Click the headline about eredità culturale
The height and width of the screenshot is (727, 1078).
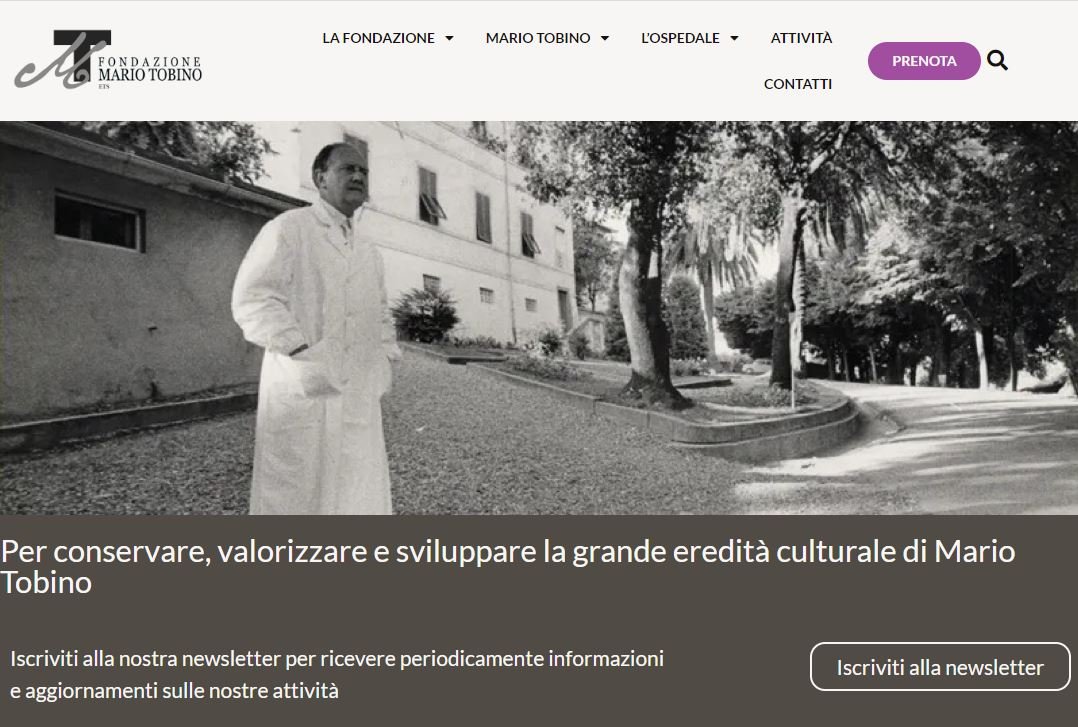507,567
